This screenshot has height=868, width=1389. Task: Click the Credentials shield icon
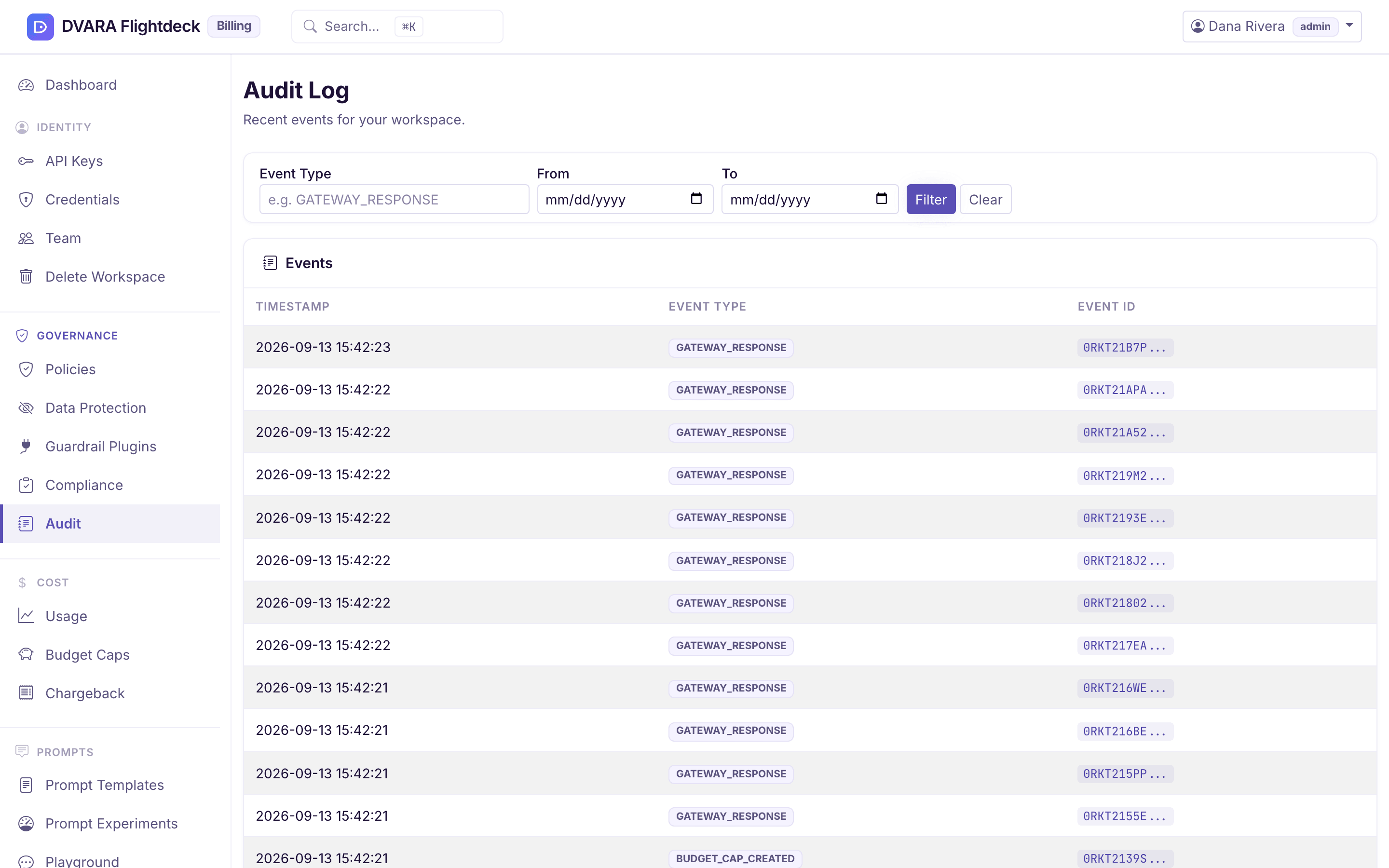coord(26,200)
